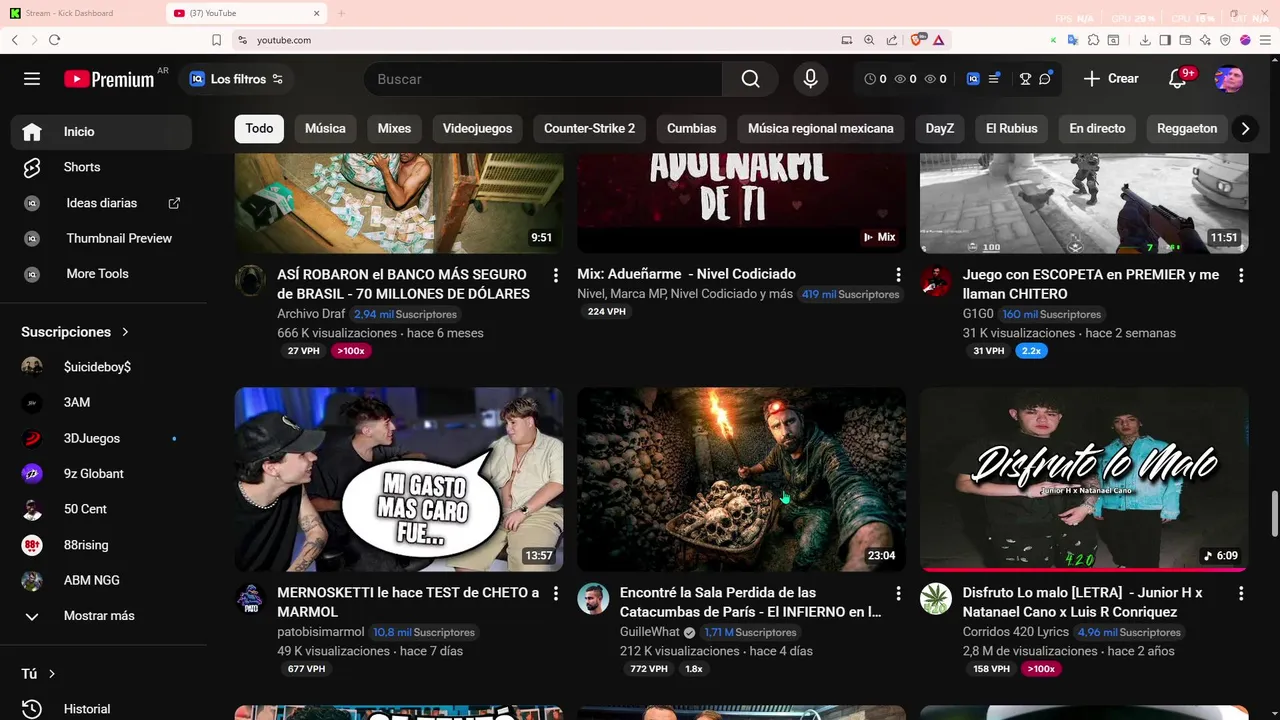Select the Reggaeton chip
This screenshot has width=1280, height=720.
pyautogui.click(x=1187, y=128)
